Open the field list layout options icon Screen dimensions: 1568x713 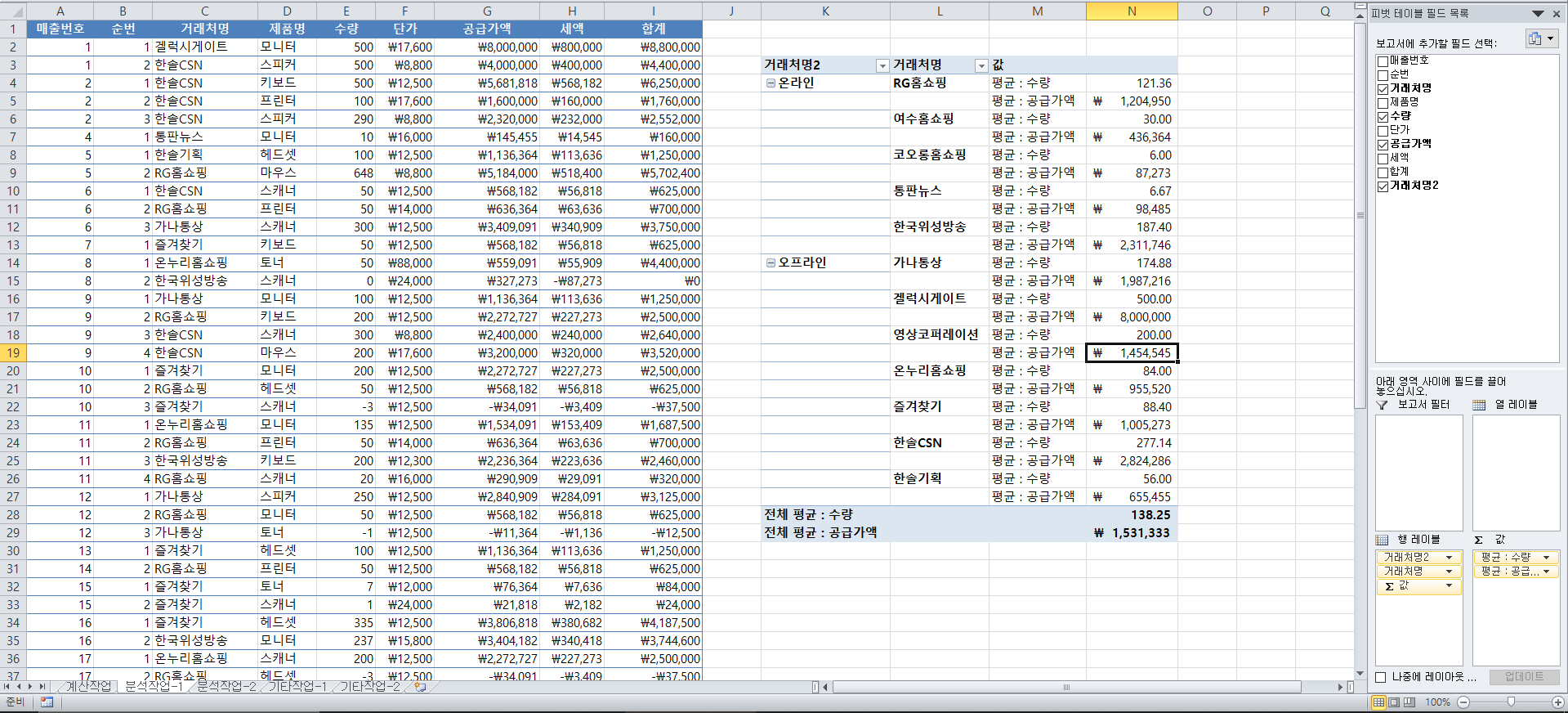(1541, 38)
